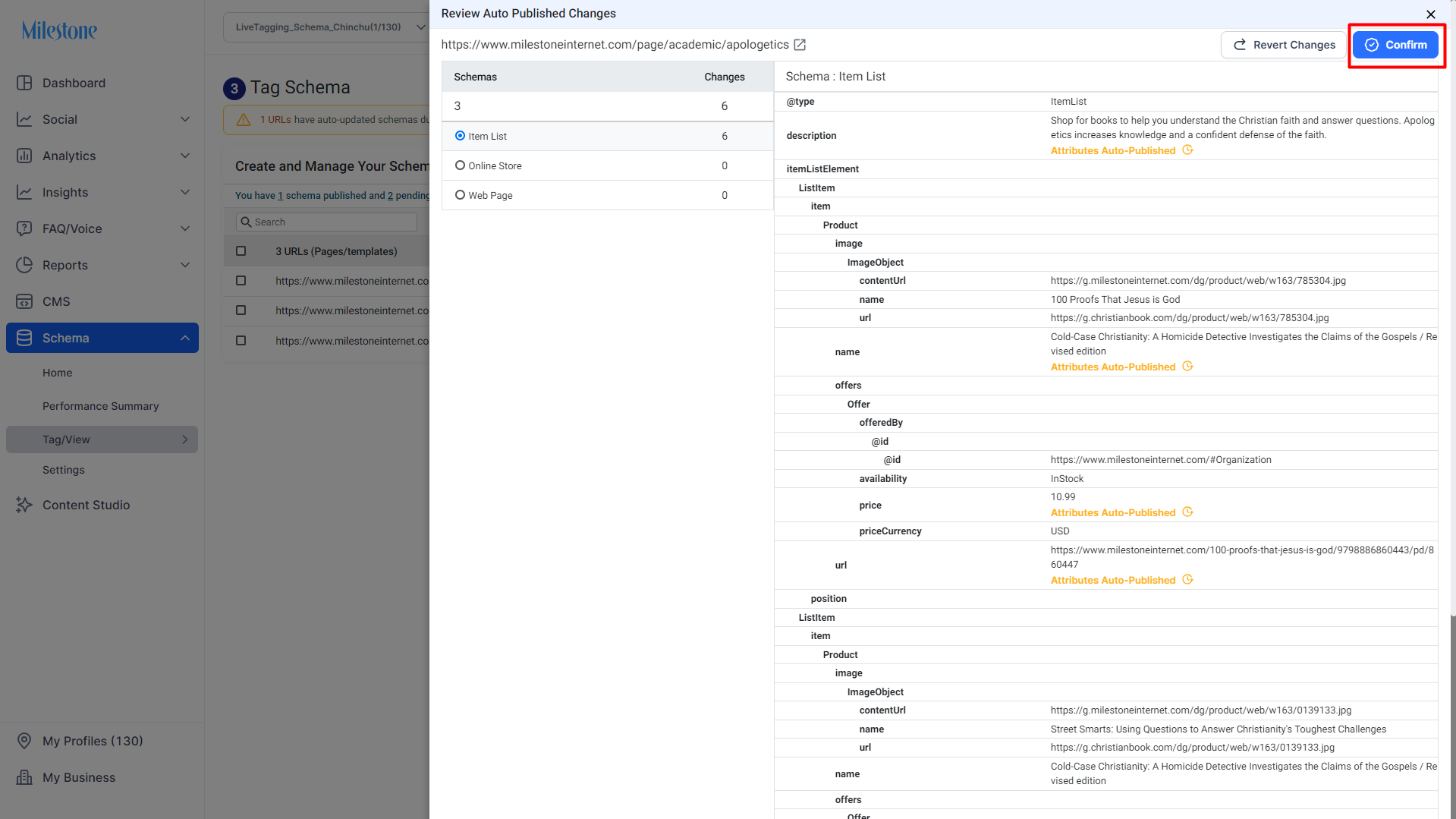Click the Analytics bar chart icon
1456x819 pixels.
click(x=24, y=156)
